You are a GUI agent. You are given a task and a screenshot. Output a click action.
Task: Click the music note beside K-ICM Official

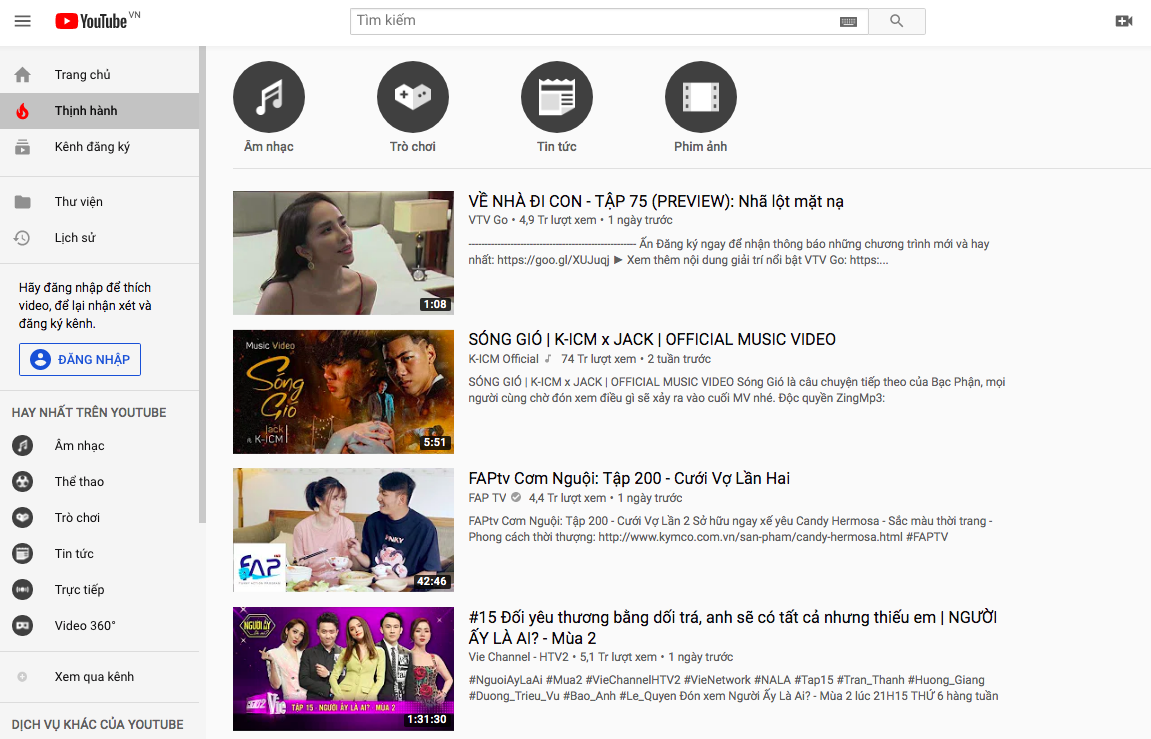548,359
